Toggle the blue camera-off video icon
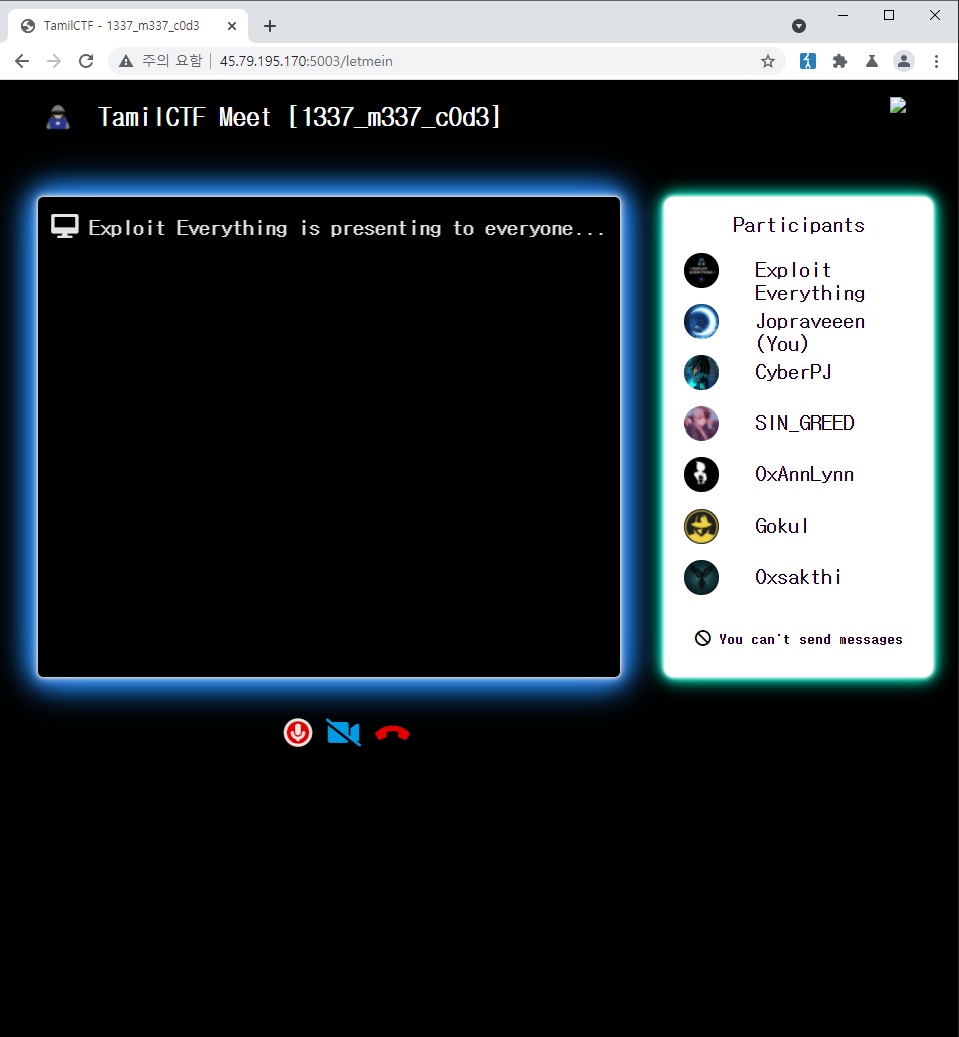 pyautogui.click(x=343, y=733)
